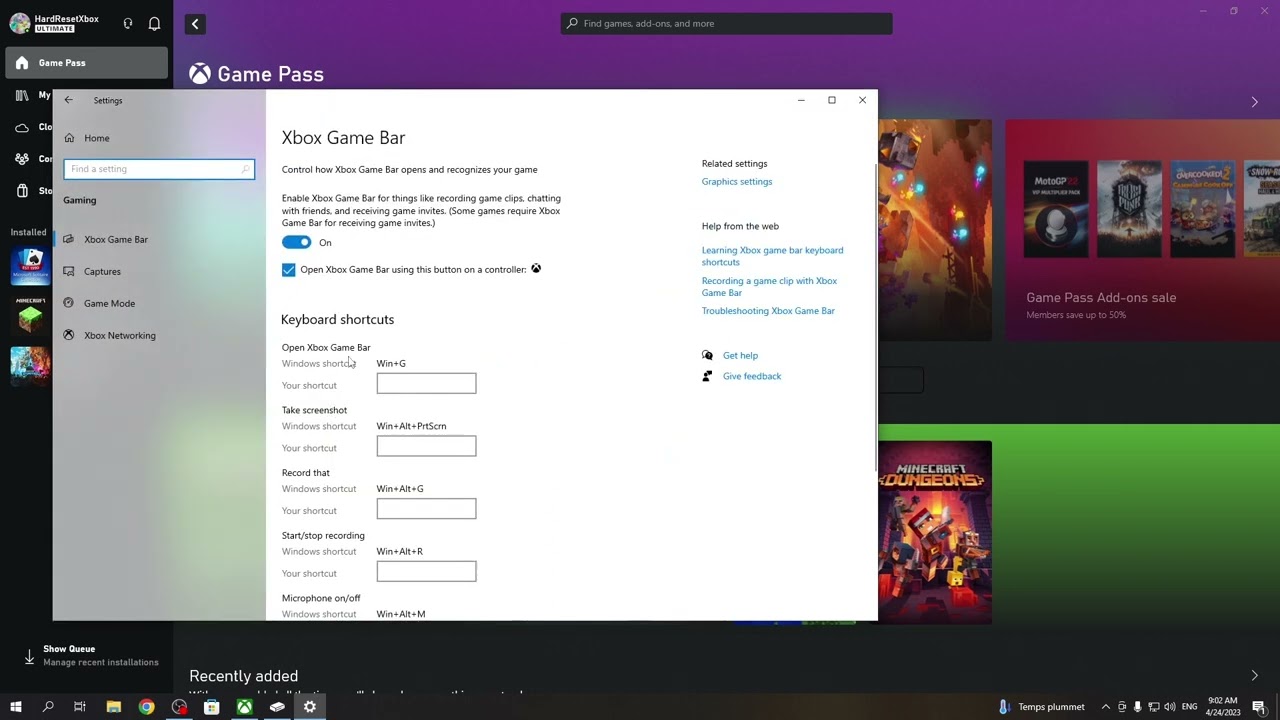Expand Recently added section arrow
Image resolution: width=1280 pixels, height=720 pixels.
(1255, 676)
